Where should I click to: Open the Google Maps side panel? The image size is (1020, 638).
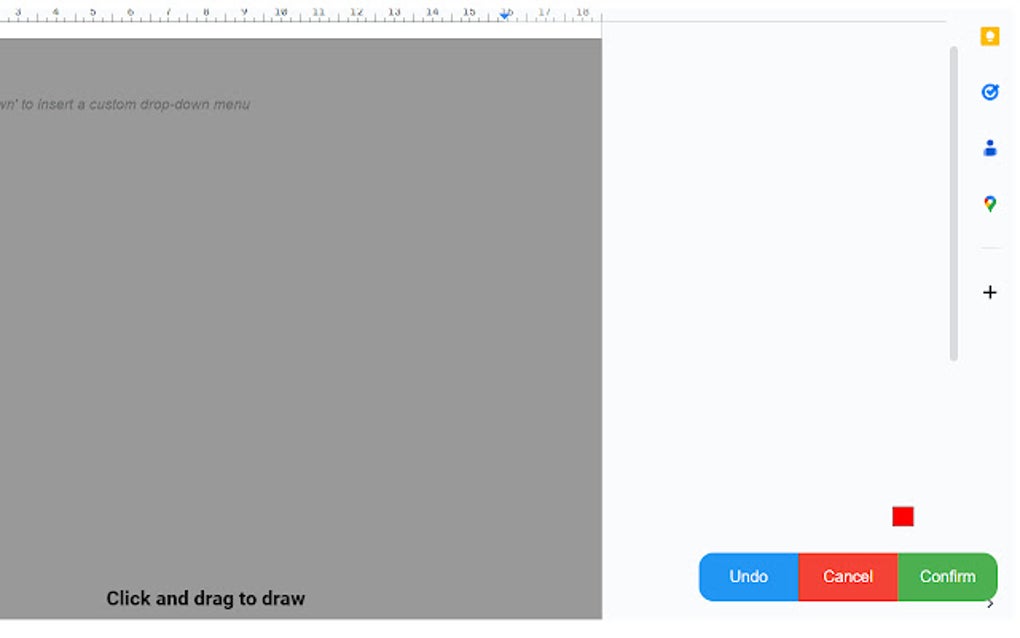pos(989,203)
